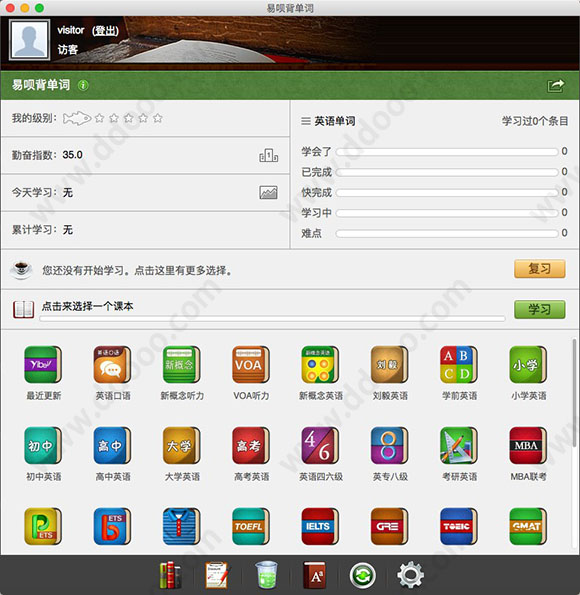This screenshot has width=580, height=595.
Task: Open the red dictionary book in bottom toolbar
Action: (x=314, y=575)
